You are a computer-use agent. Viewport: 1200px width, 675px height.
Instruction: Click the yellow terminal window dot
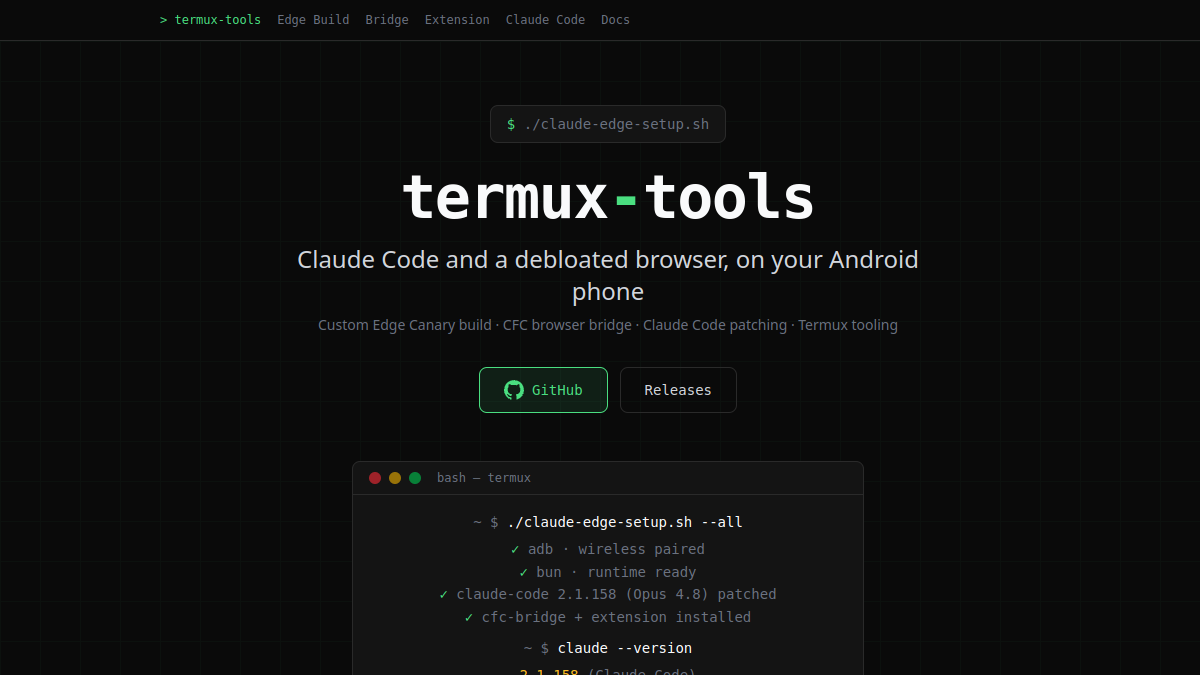pos(395,478)
